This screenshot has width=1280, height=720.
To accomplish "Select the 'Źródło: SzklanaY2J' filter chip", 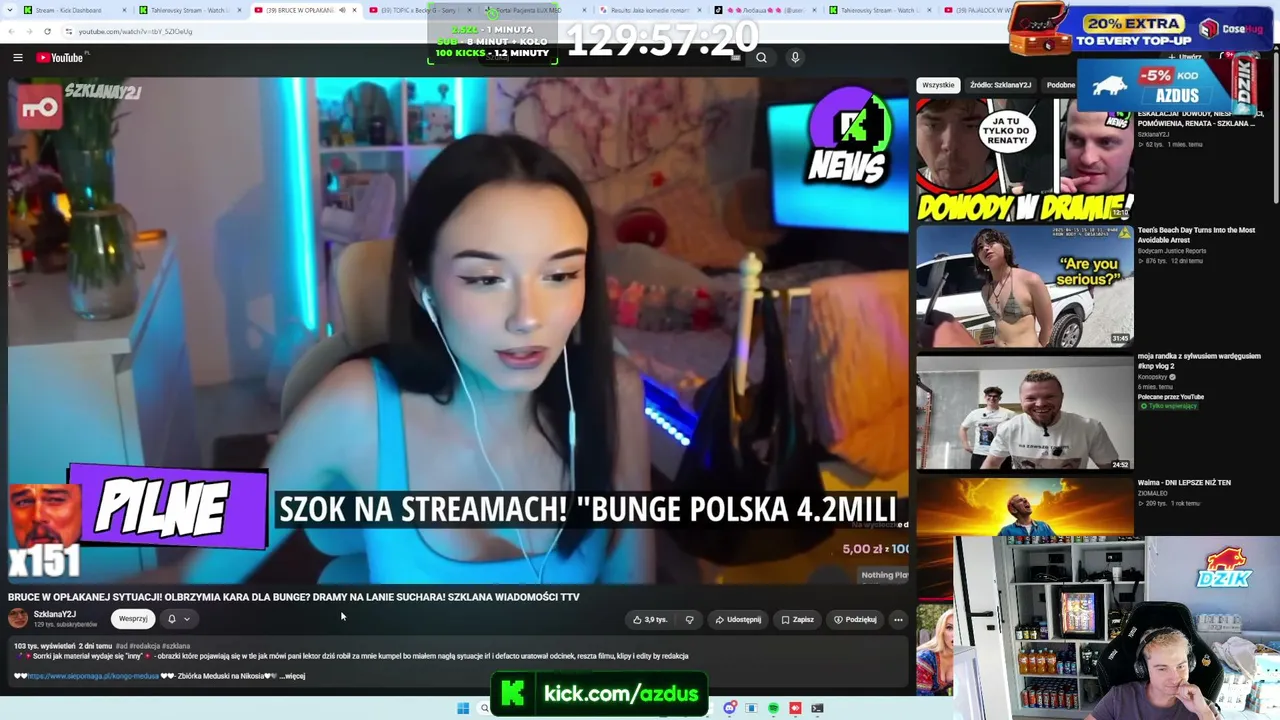I will coord(1000,85).
